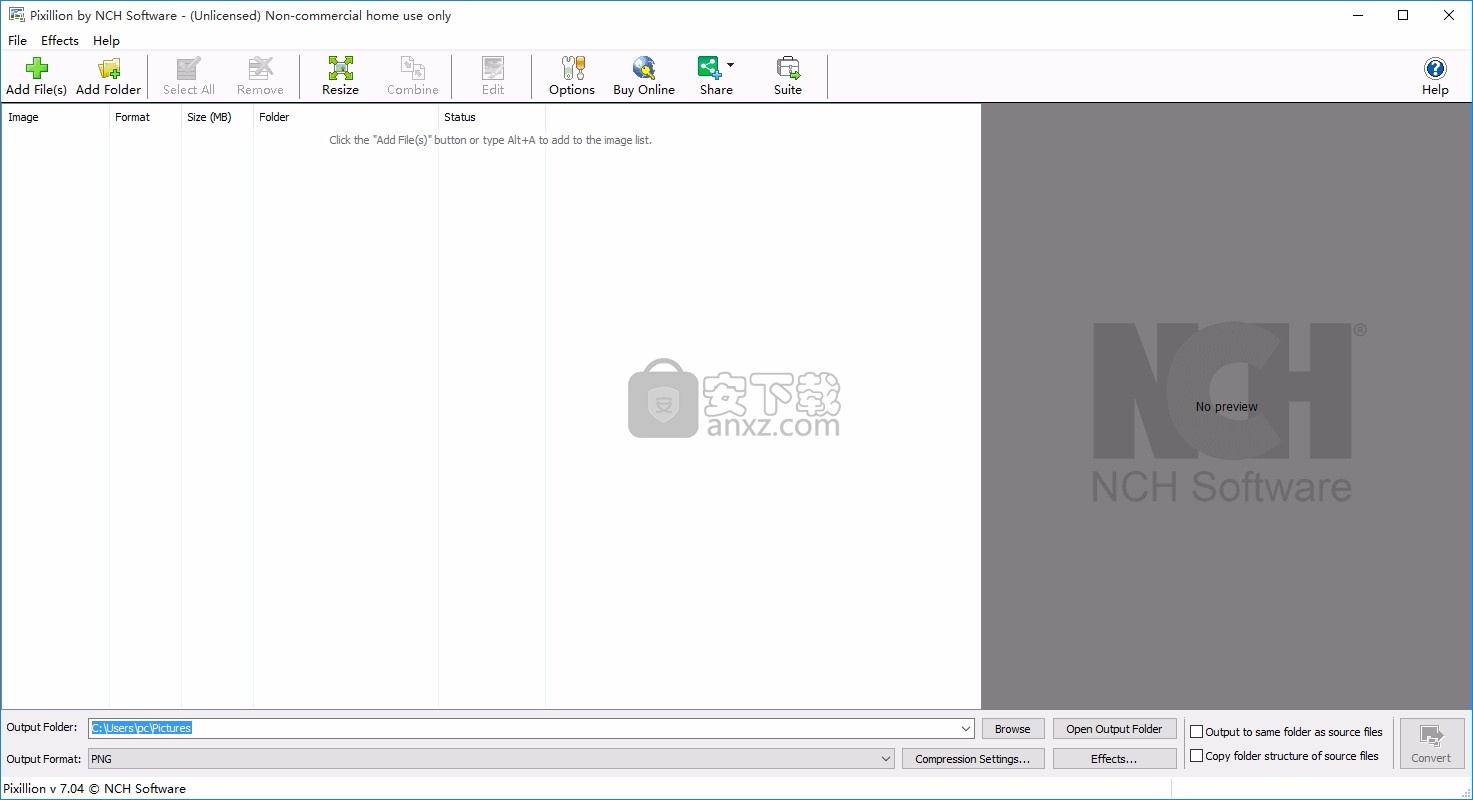The height and width of the screenshot is (800, 1473).
Task: Expand the Share dropdown arrow
Action: coord(730,66)
